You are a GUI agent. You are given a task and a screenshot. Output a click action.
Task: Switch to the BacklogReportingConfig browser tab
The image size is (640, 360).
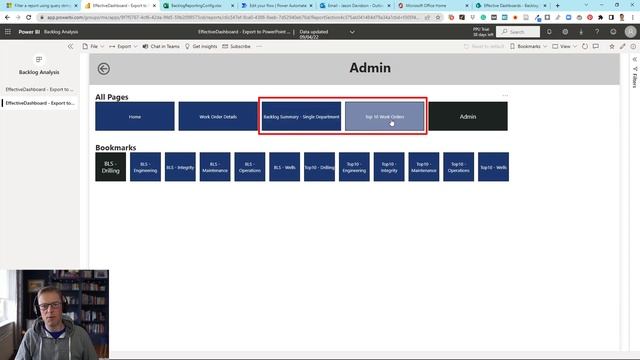coord(198,6)
